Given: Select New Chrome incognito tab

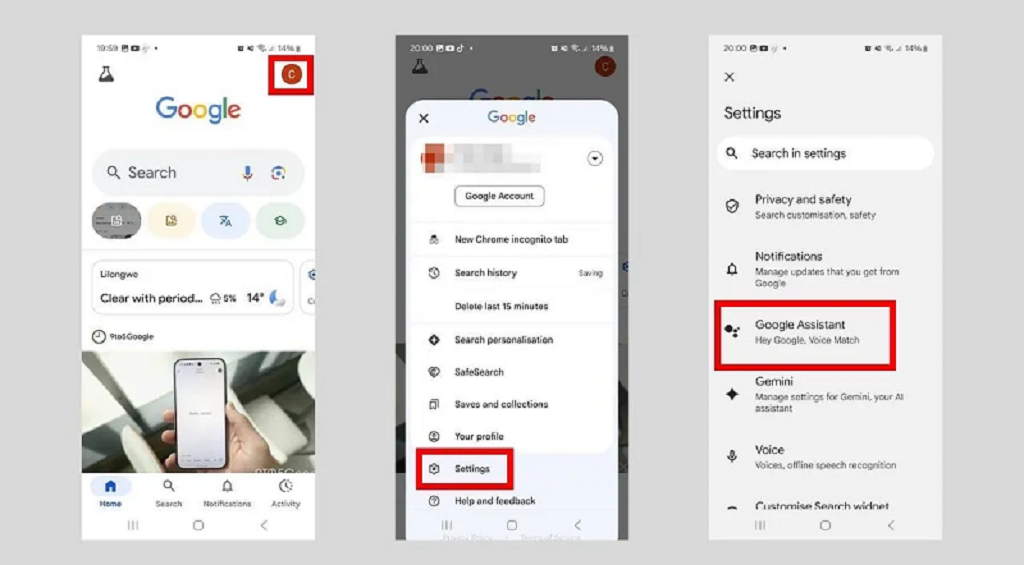Looking at the screenshot, I should point(511,240).
